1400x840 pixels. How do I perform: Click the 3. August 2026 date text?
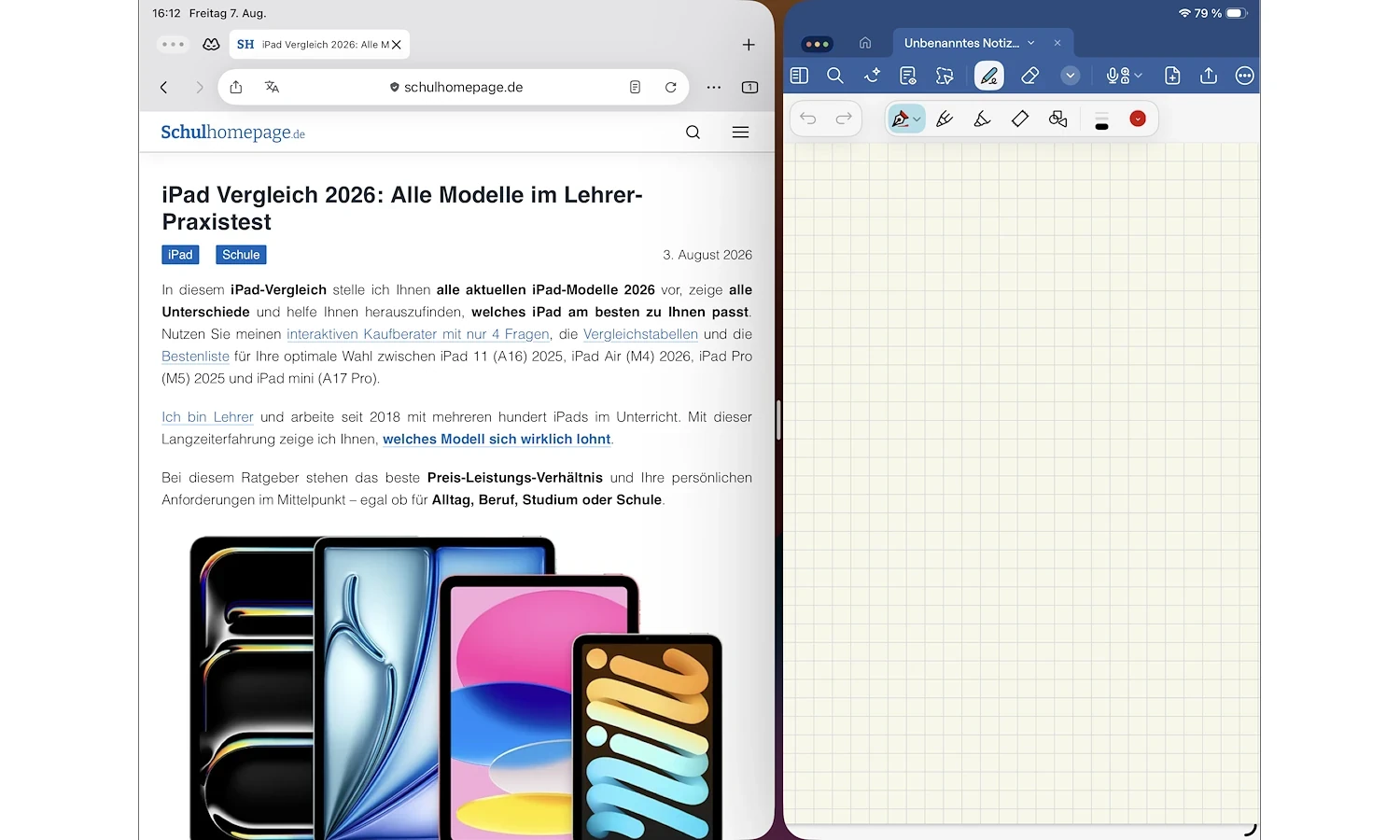click(x=707, y=255)
